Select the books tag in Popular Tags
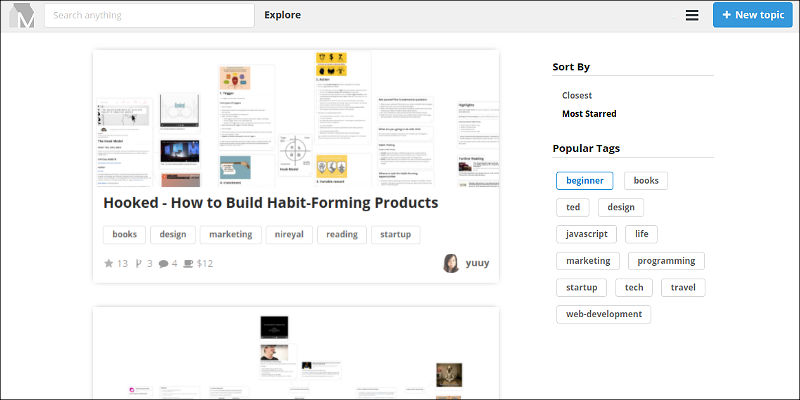This screenshot has height=400, width=800. (646, 181)
